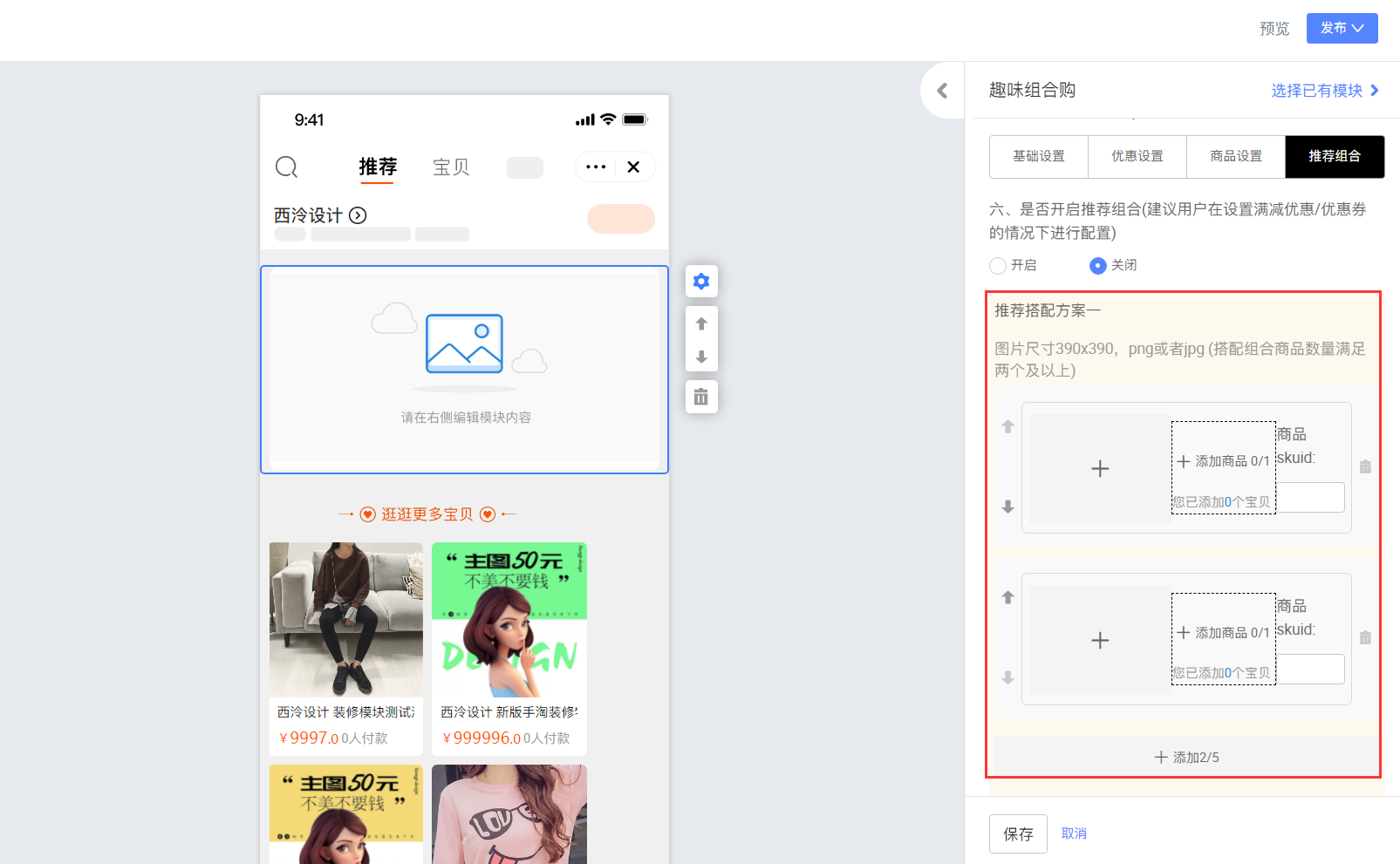Viewport: 1400px width, 864px height.
Task: Click 添加商品 0/1 in first item
Action: click(x=1223, y=461)
